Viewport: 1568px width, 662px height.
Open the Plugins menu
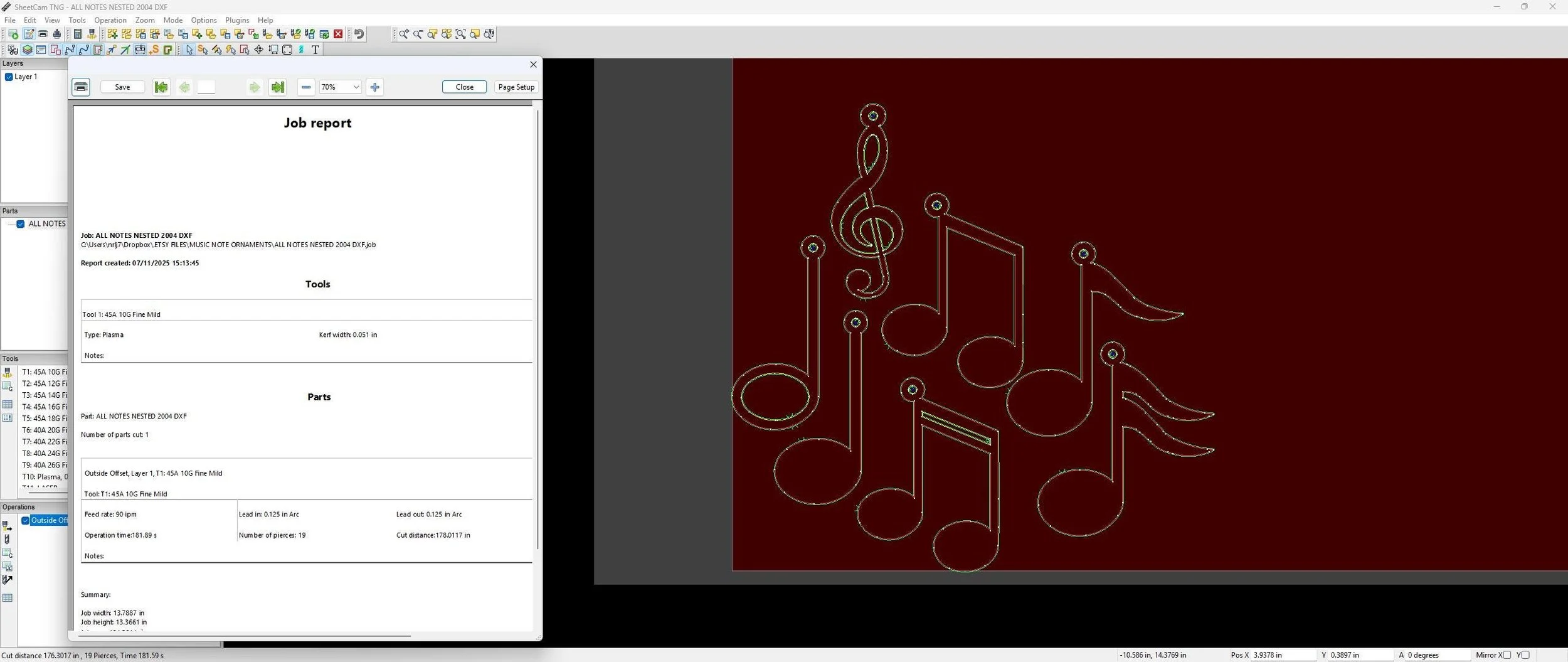coord(237,20)
